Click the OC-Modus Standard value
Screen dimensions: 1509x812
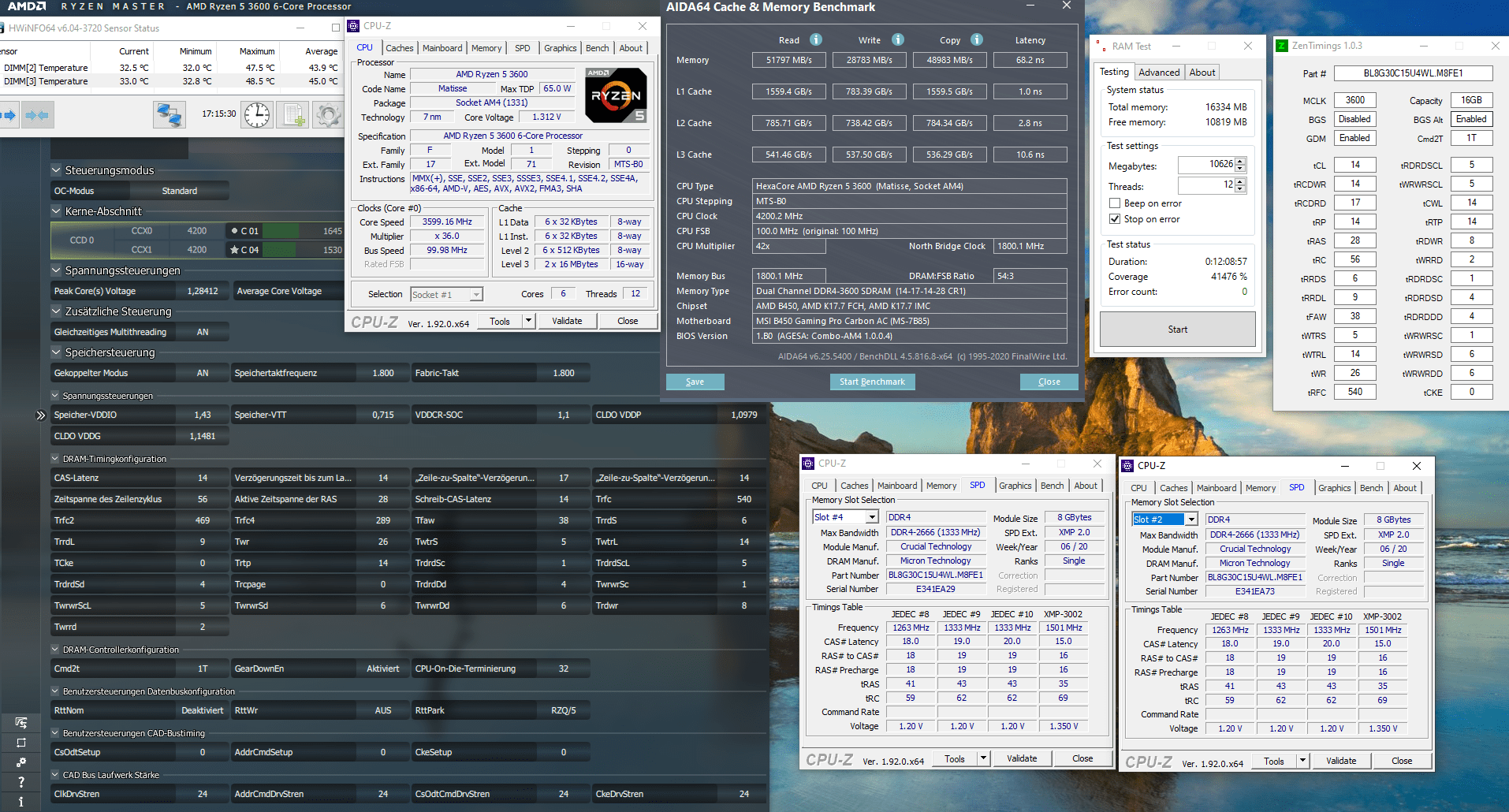tap(180, 191)
